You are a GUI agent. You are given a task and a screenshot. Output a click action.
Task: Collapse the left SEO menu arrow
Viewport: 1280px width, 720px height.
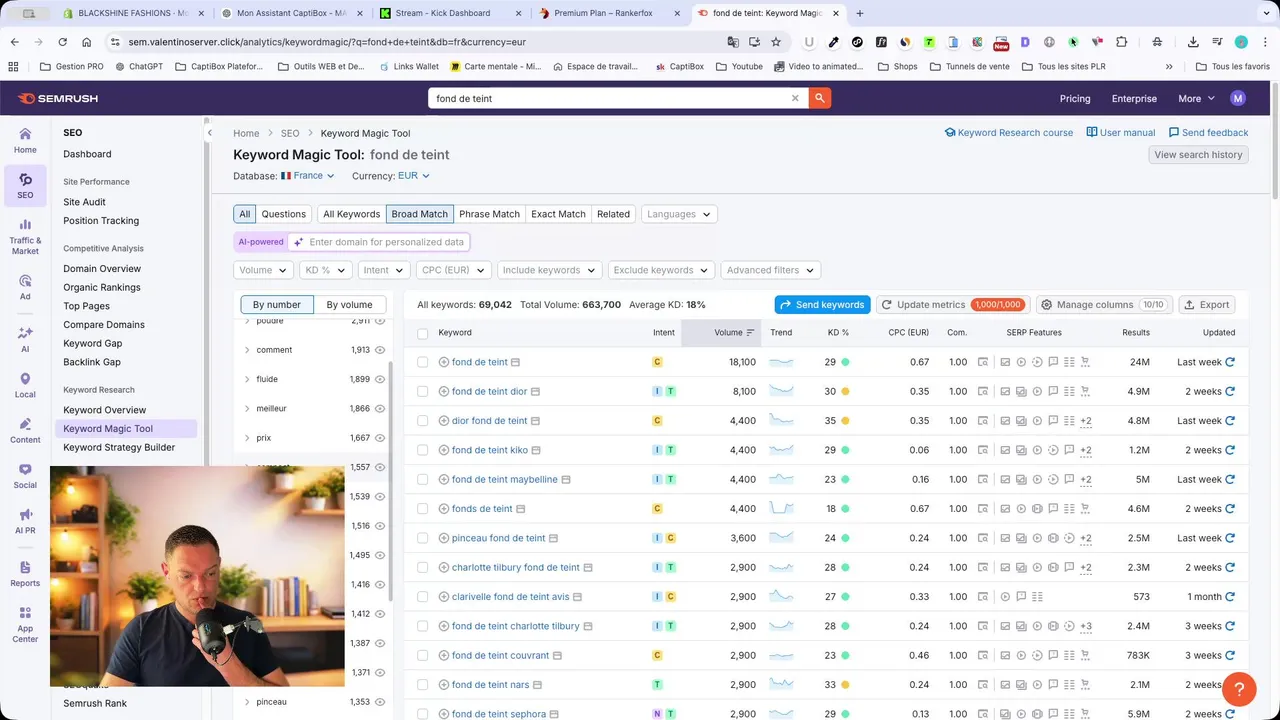click(x=209, y=133)
